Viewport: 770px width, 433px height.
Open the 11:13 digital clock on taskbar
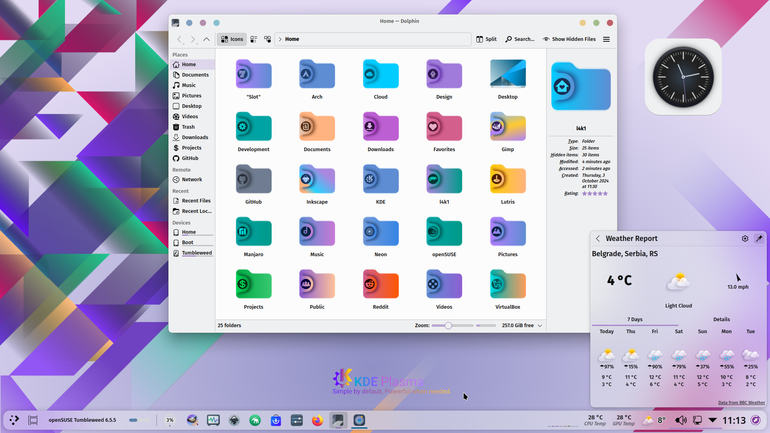734,420
